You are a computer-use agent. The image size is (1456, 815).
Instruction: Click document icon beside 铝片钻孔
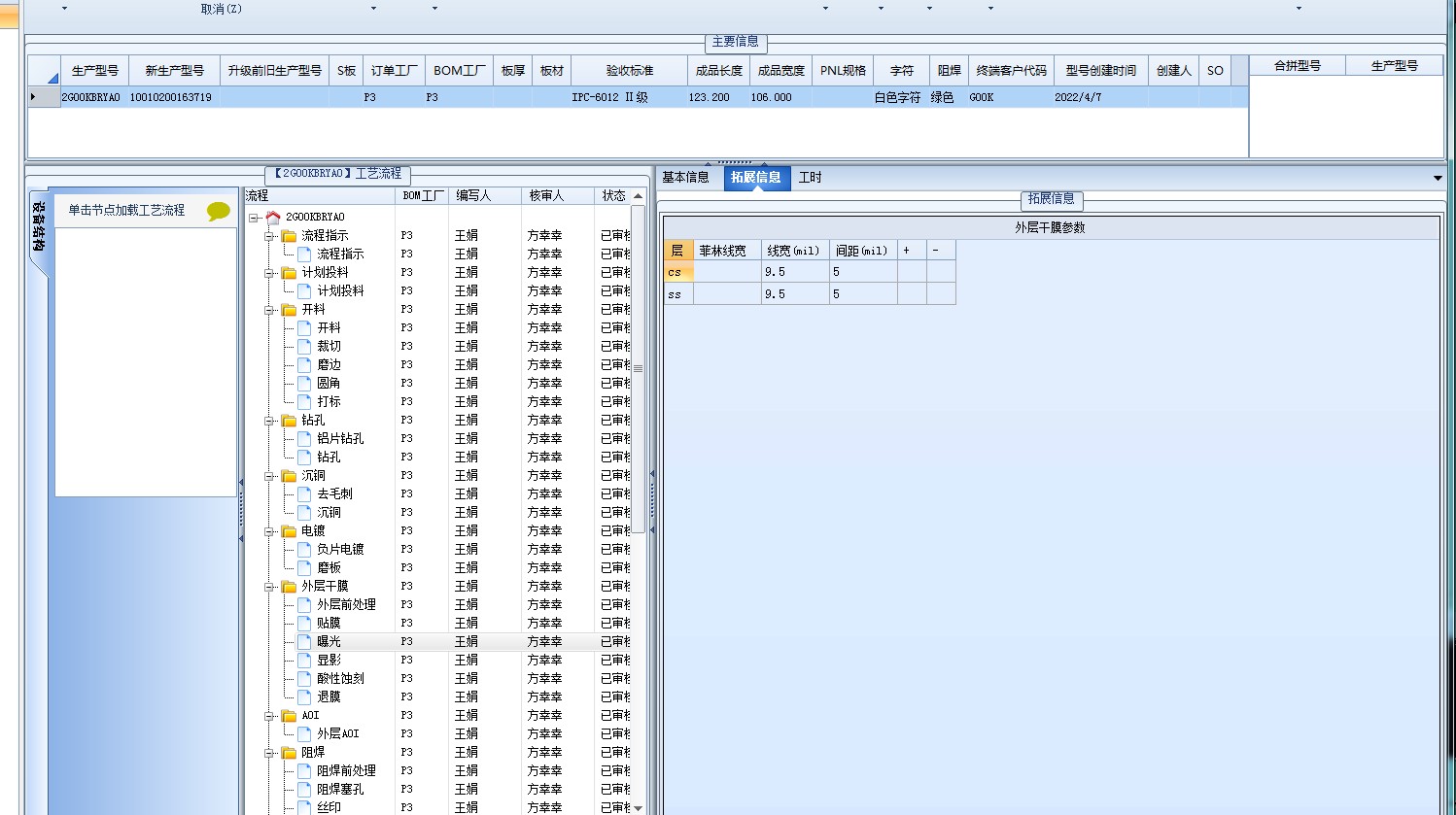pos(304,438)
